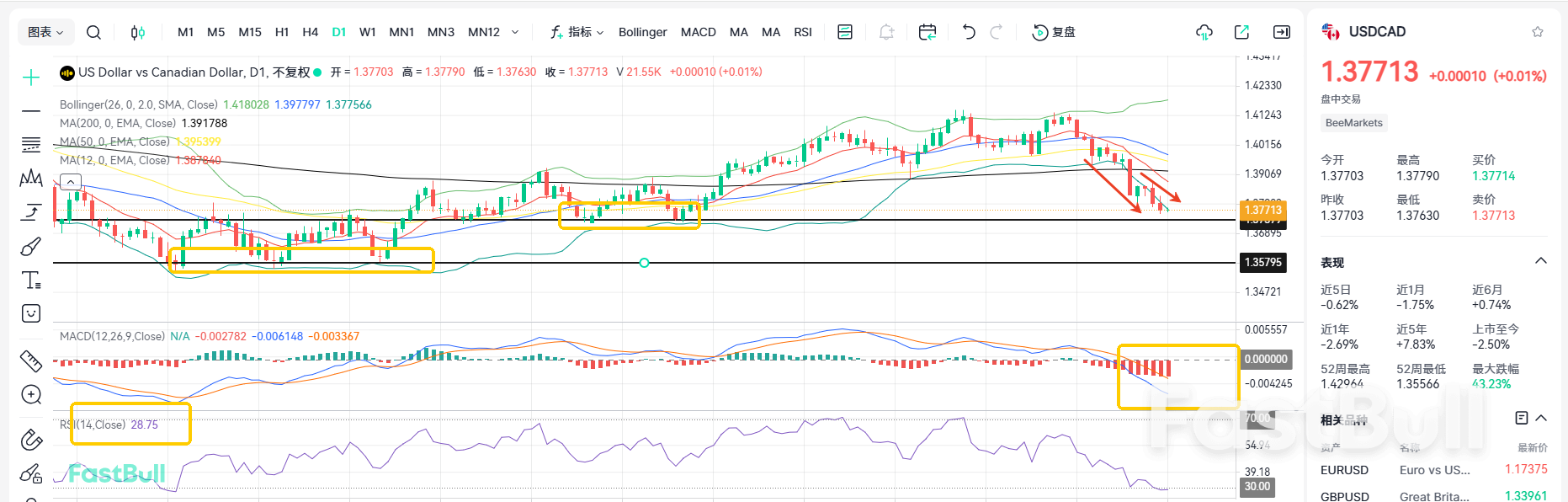The width and height of the screenshot is (1568, 502).
Task: Add USDCAD to favorites with star
Action: click(x=1538, y=32)
